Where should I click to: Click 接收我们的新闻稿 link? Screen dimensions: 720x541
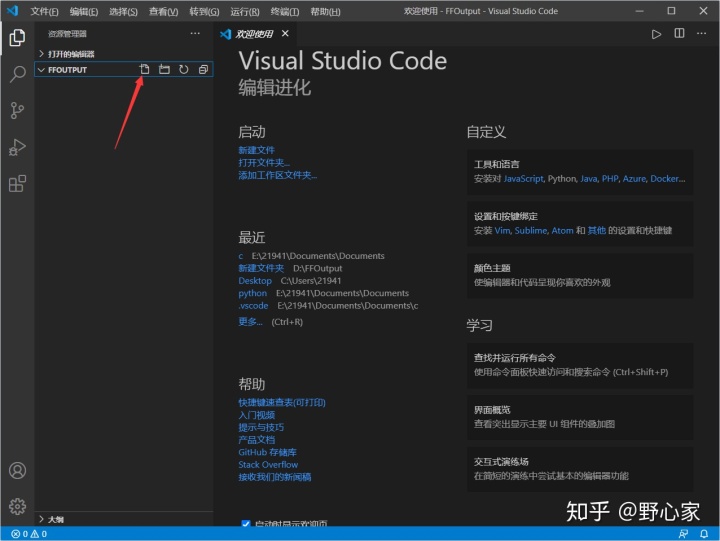pos(275,477)
